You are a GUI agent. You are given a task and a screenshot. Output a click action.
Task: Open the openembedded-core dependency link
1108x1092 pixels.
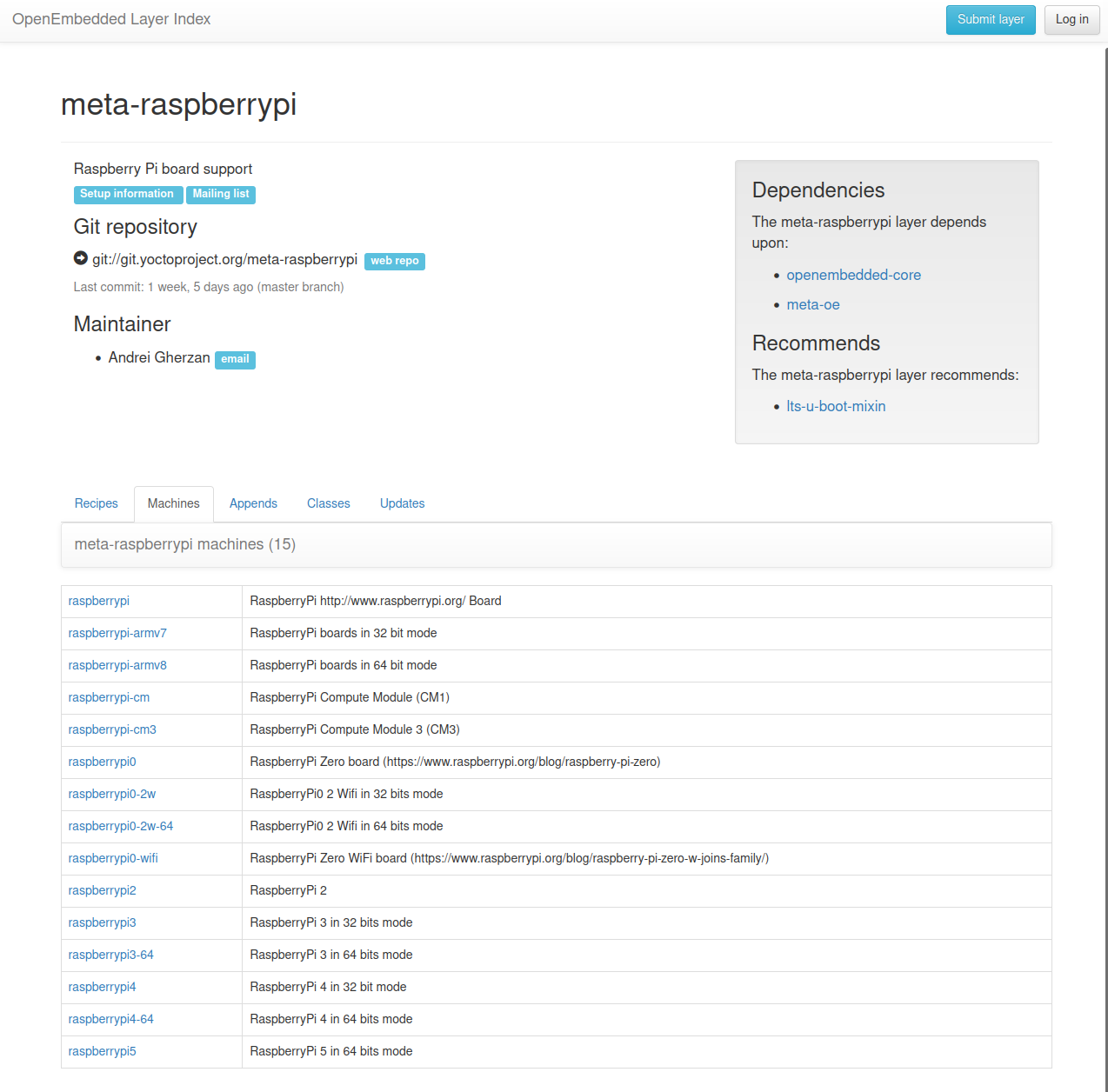[x=853, y=275]
